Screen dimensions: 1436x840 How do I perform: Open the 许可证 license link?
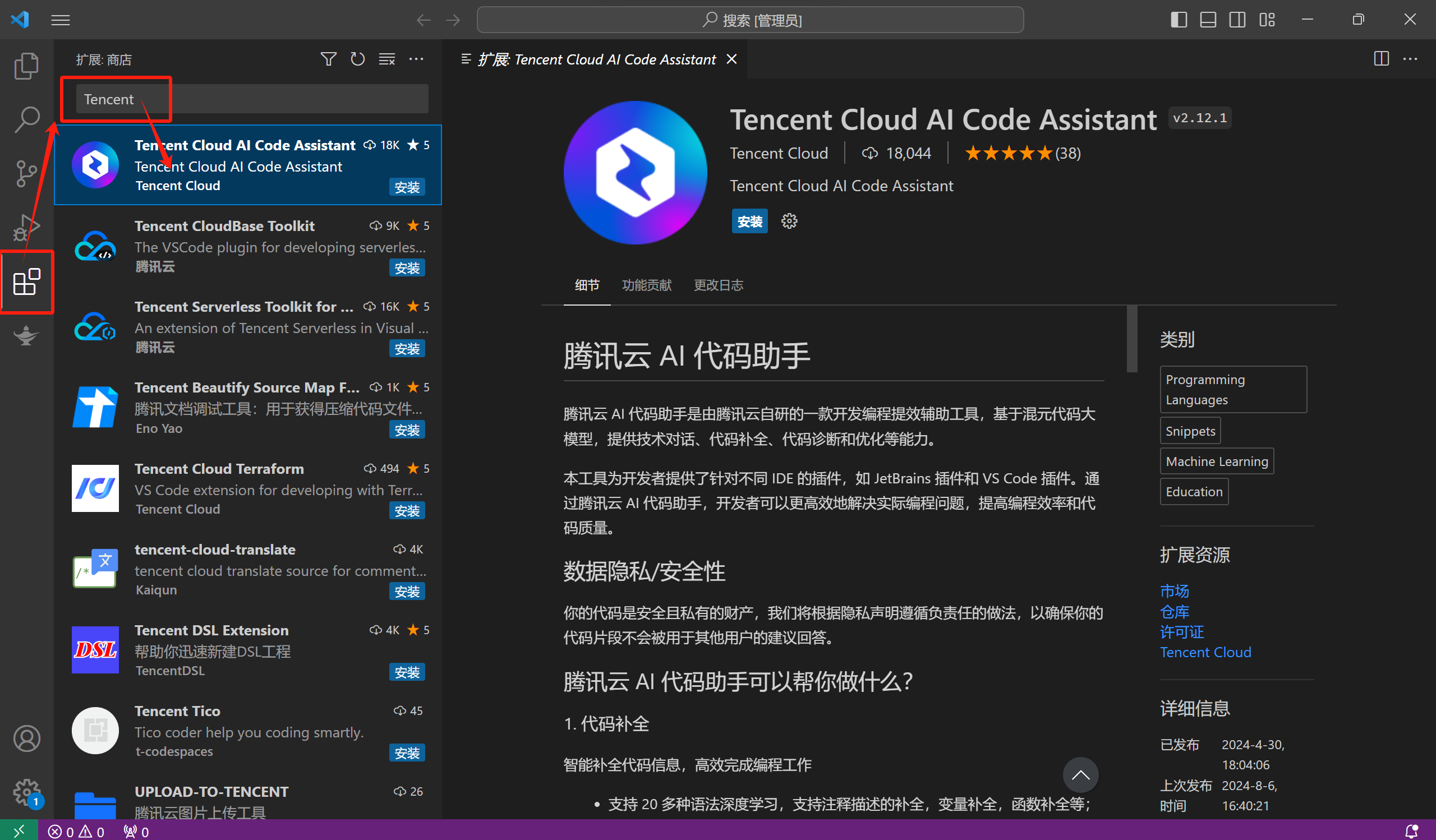1182,632
